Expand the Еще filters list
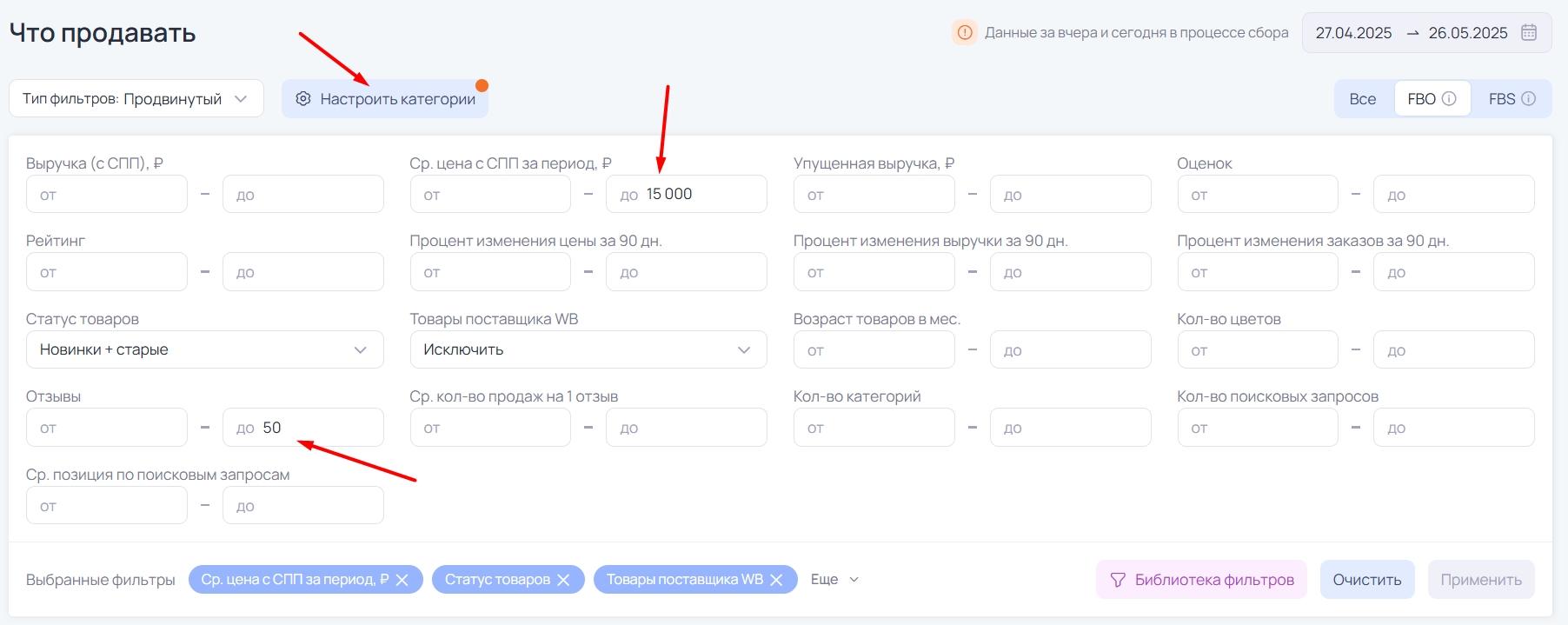1568x625 pixels. click(x=834, y=580)
